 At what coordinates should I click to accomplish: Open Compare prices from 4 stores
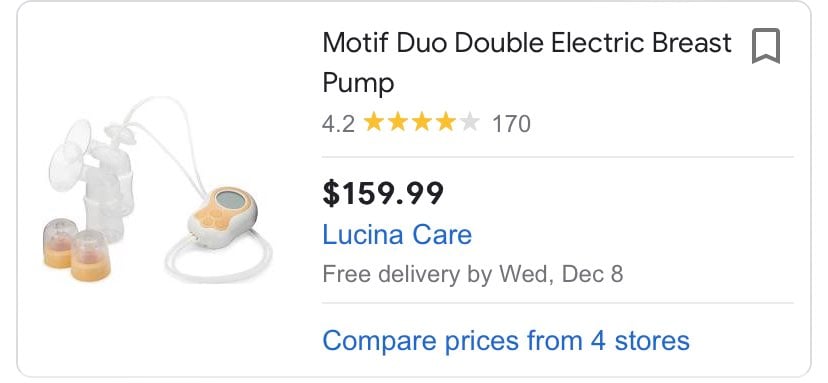click(x=506, y=341)
